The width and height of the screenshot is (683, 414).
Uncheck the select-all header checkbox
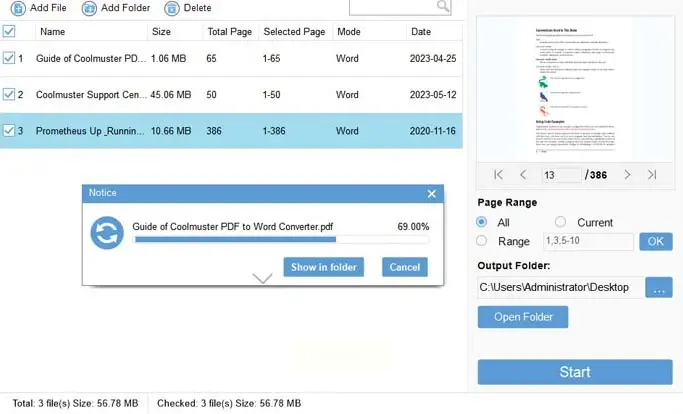tap(9, 31)
